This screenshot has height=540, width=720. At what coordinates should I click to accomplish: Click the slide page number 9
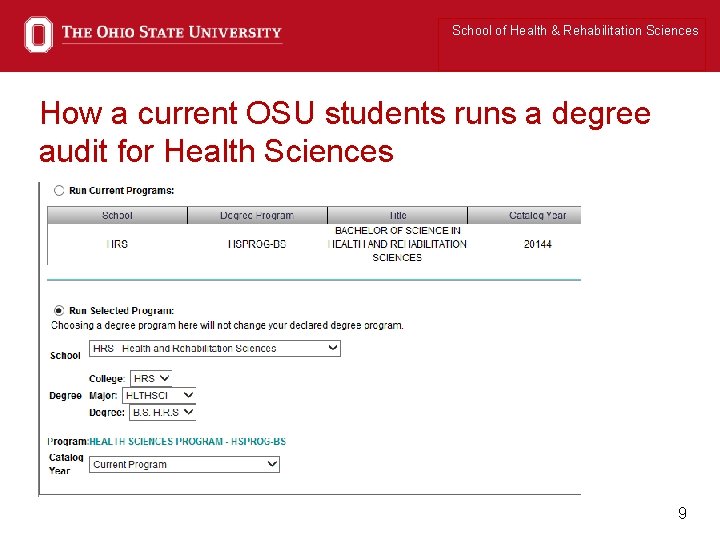682,513
